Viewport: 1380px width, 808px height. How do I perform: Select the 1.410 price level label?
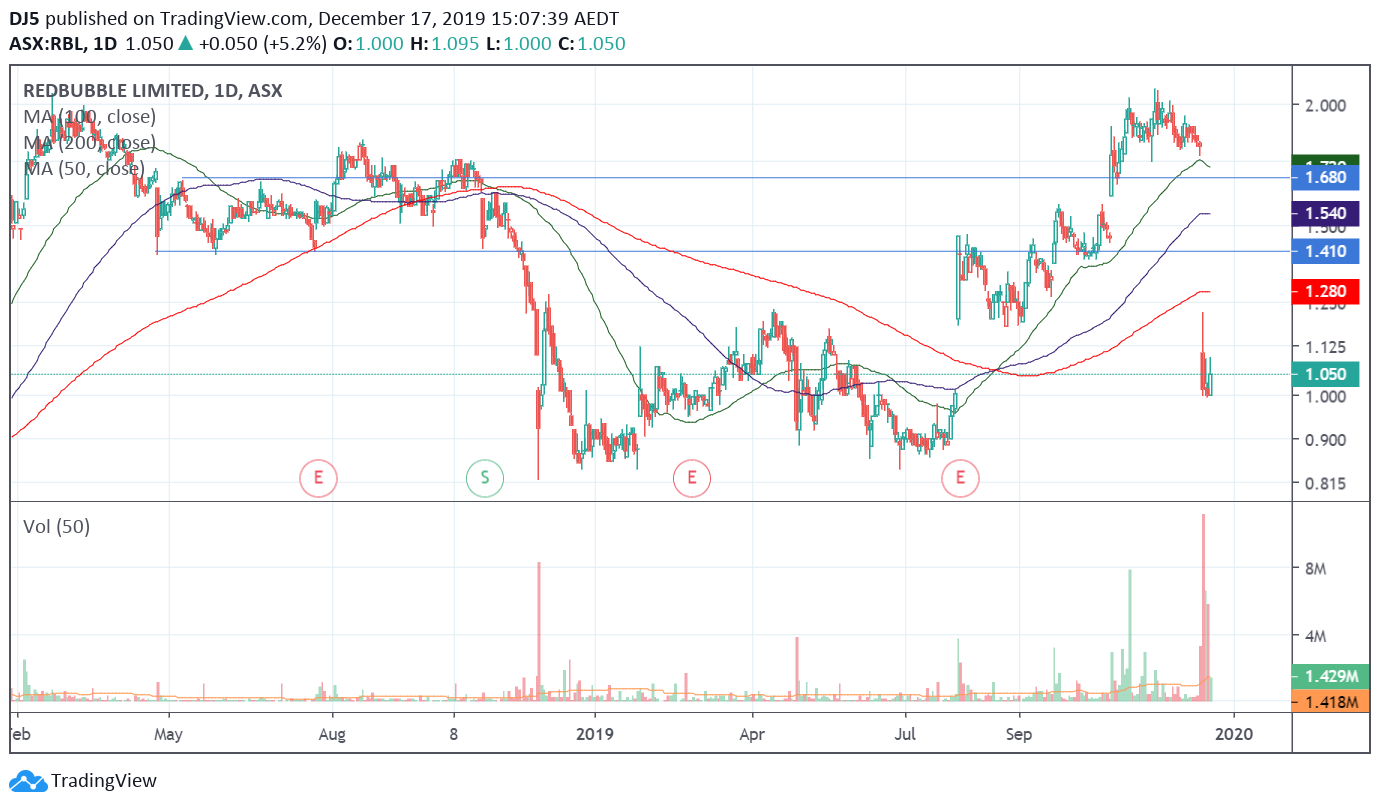(1325, 251)
